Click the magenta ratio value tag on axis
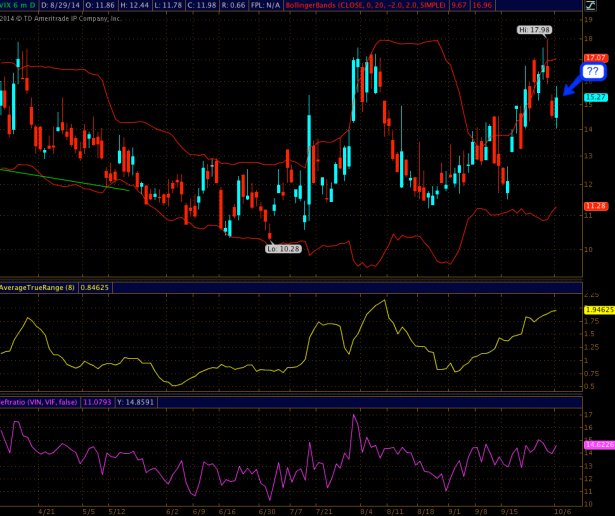Screen dimensions: 615x516 click(x=597, y=444)
